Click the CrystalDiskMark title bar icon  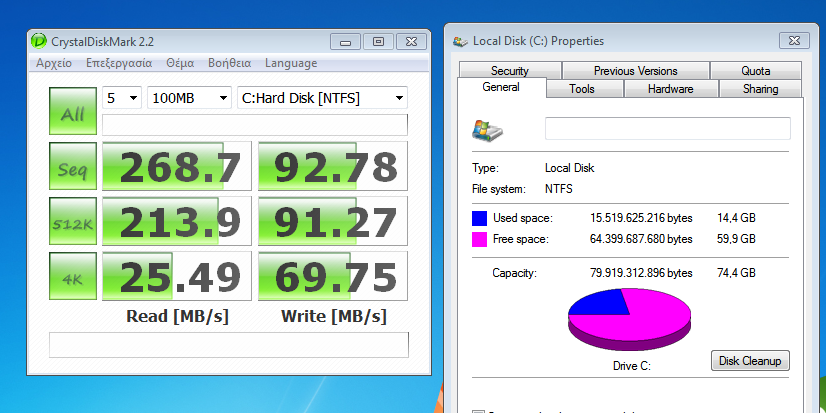point(39,41)
